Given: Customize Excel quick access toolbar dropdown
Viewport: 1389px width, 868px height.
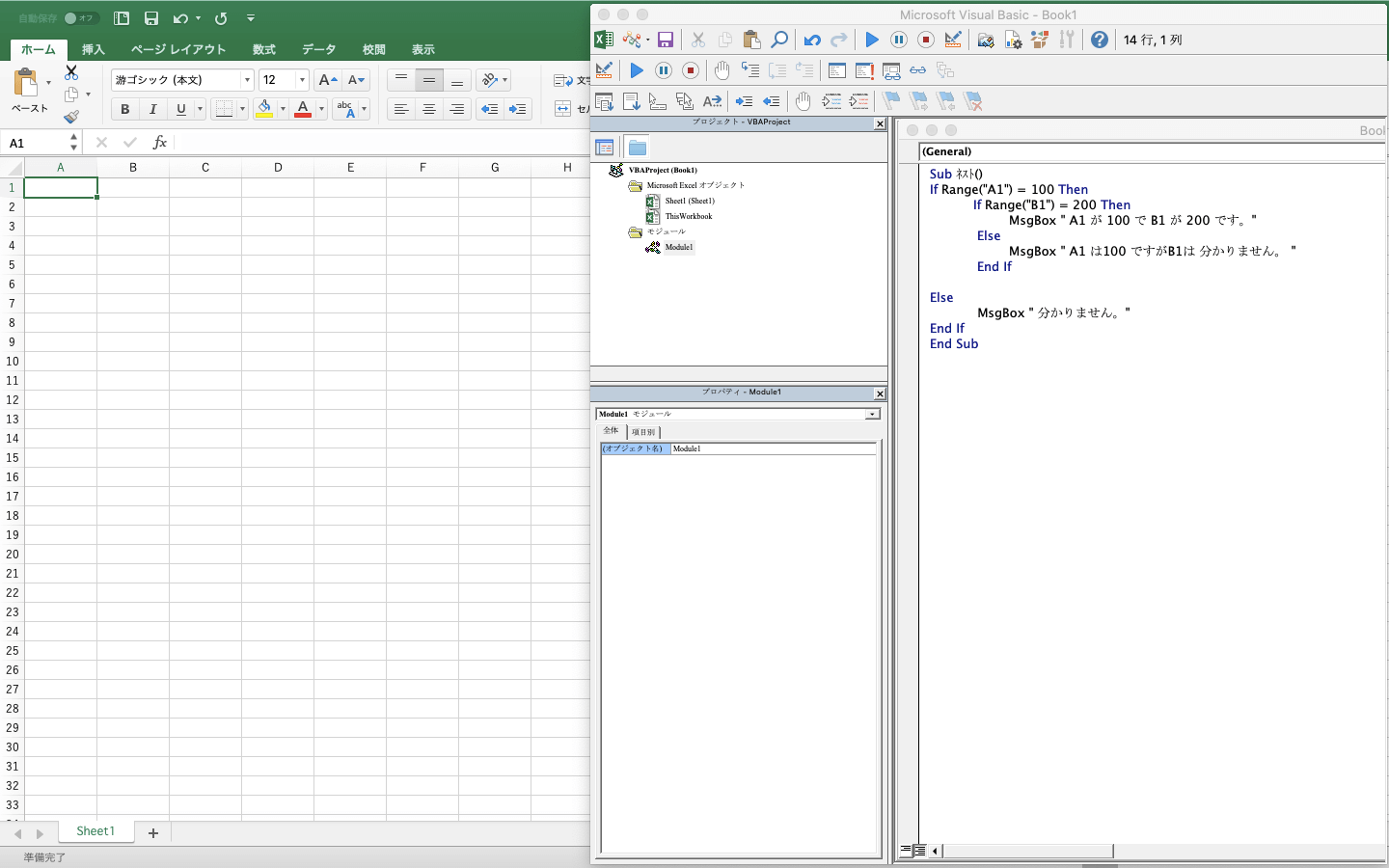Looking at the screenshot, I should point(251,18).
